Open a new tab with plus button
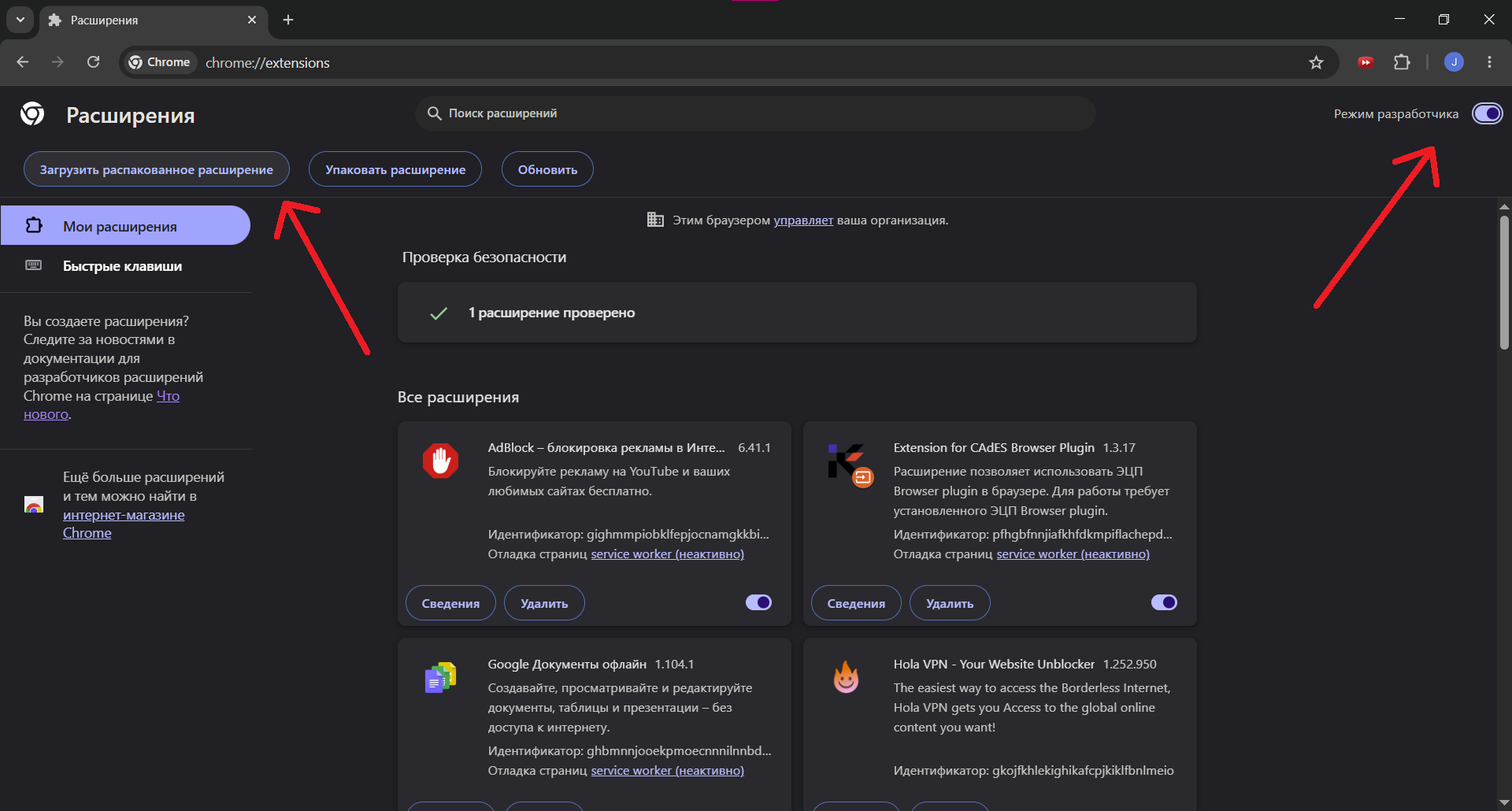Screen dimensions: 1512x811 (x=288, y=20)
